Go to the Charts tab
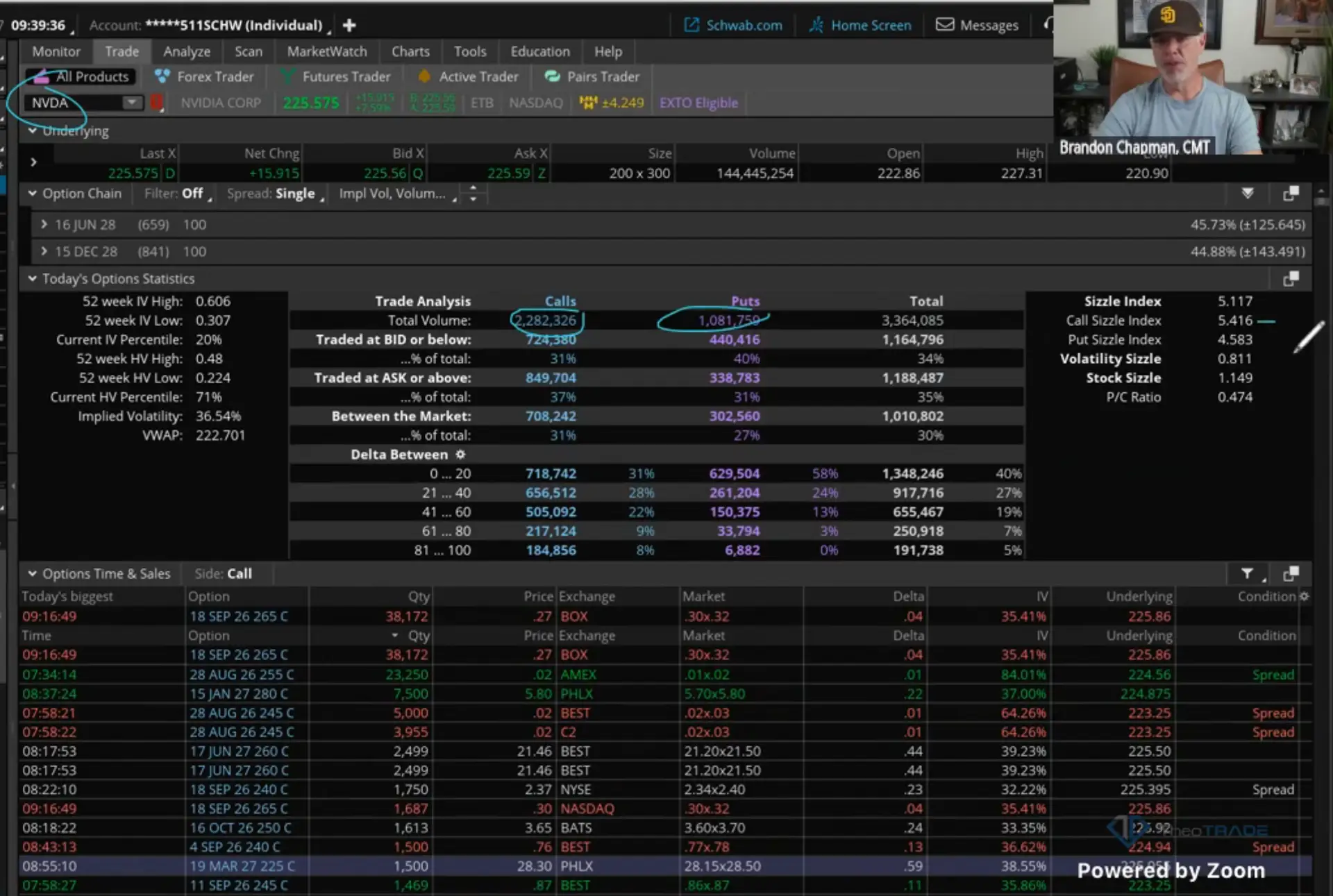Image resolution: width=1333 pixels, height=896 pixels. pyautogui.click(x=410, y=51)
